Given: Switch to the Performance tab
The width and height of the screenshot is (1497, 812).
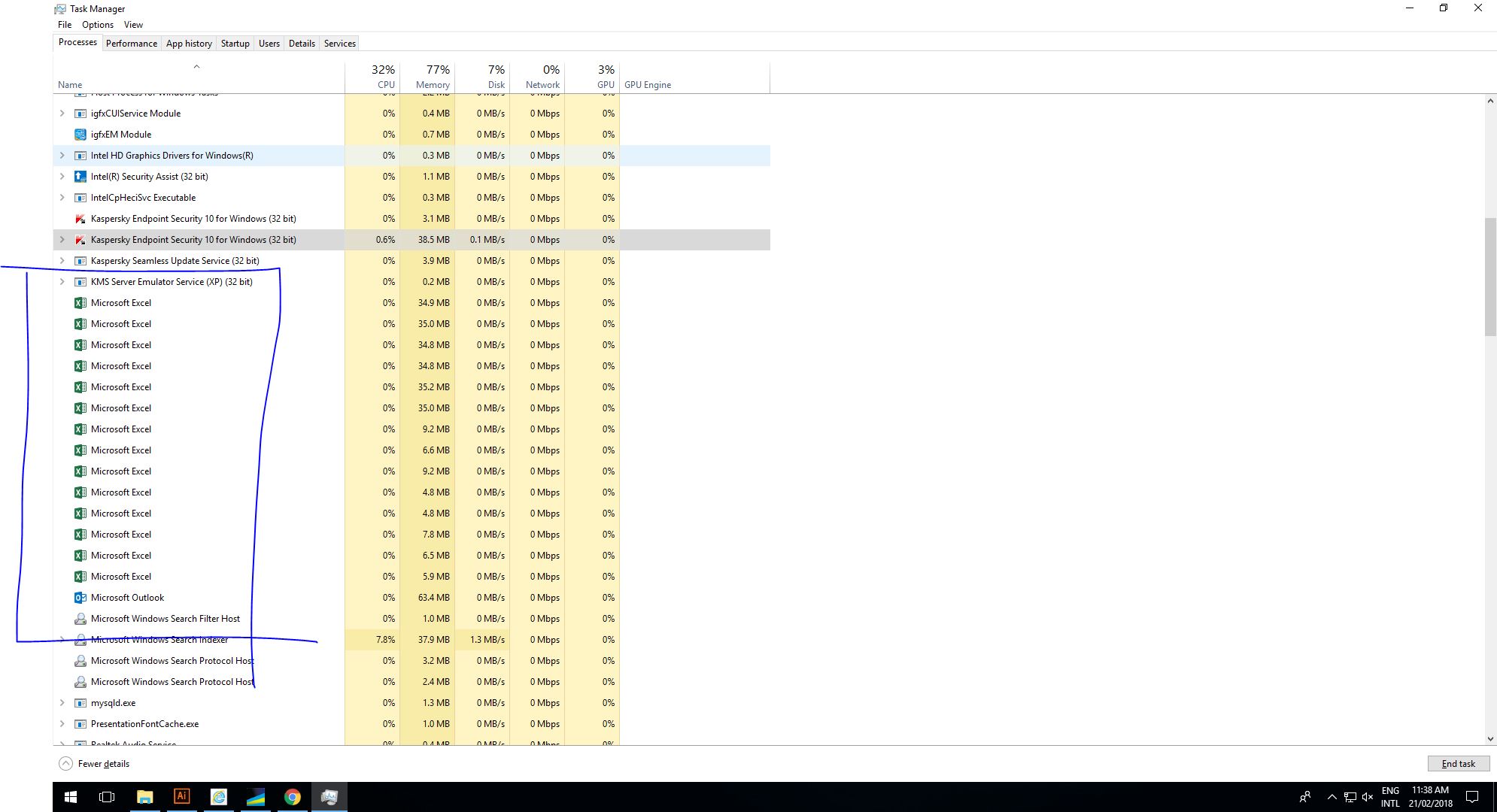Looking at the screenshot, I should point(132,44).
